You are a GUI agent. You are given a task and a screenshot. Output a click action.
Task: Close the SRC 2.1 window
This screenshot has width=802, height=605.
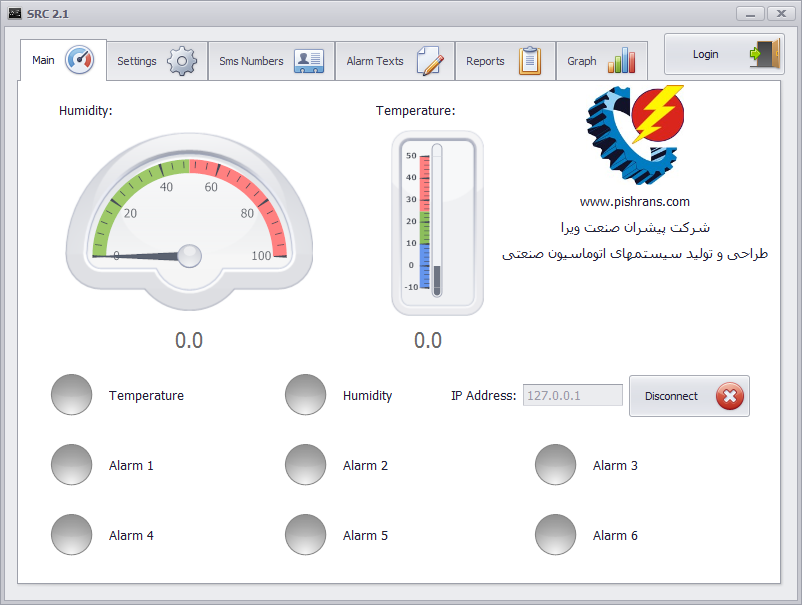tap(781, 14)
